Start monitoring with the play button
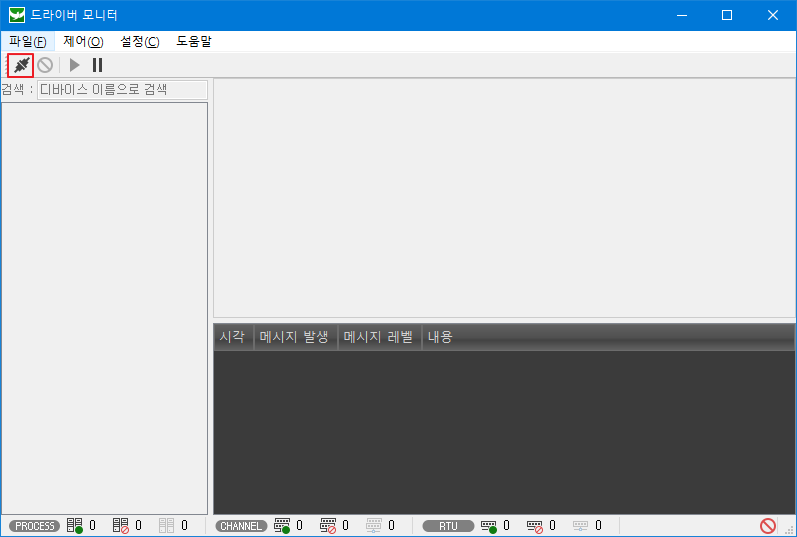 (75, 65)
